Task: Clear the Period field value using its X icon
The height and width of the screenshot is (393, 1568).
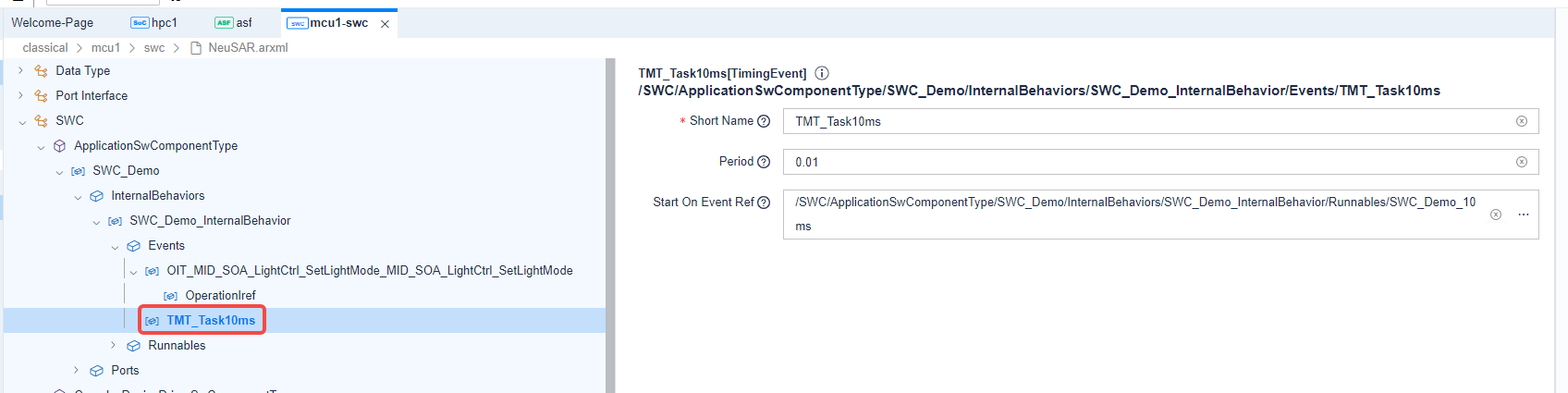Action: (1522, 162)
